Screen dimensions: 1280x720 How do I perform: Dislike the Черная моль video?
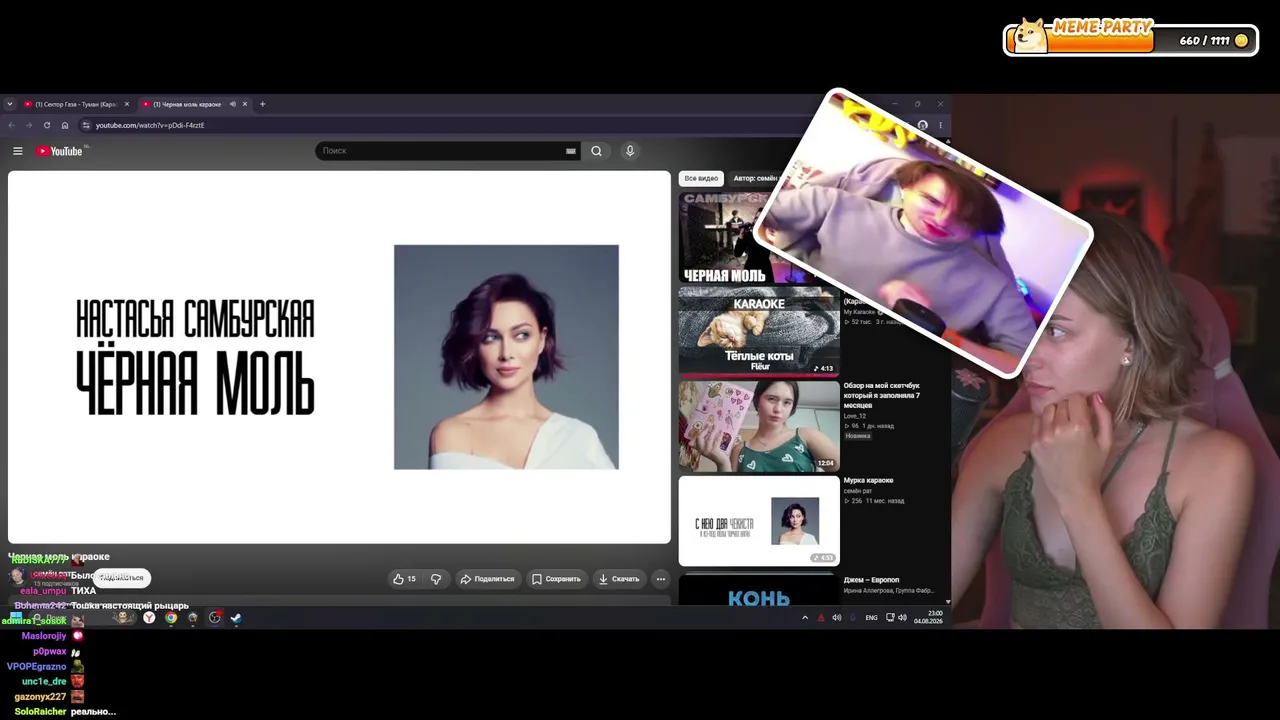[x=436, y=579]
